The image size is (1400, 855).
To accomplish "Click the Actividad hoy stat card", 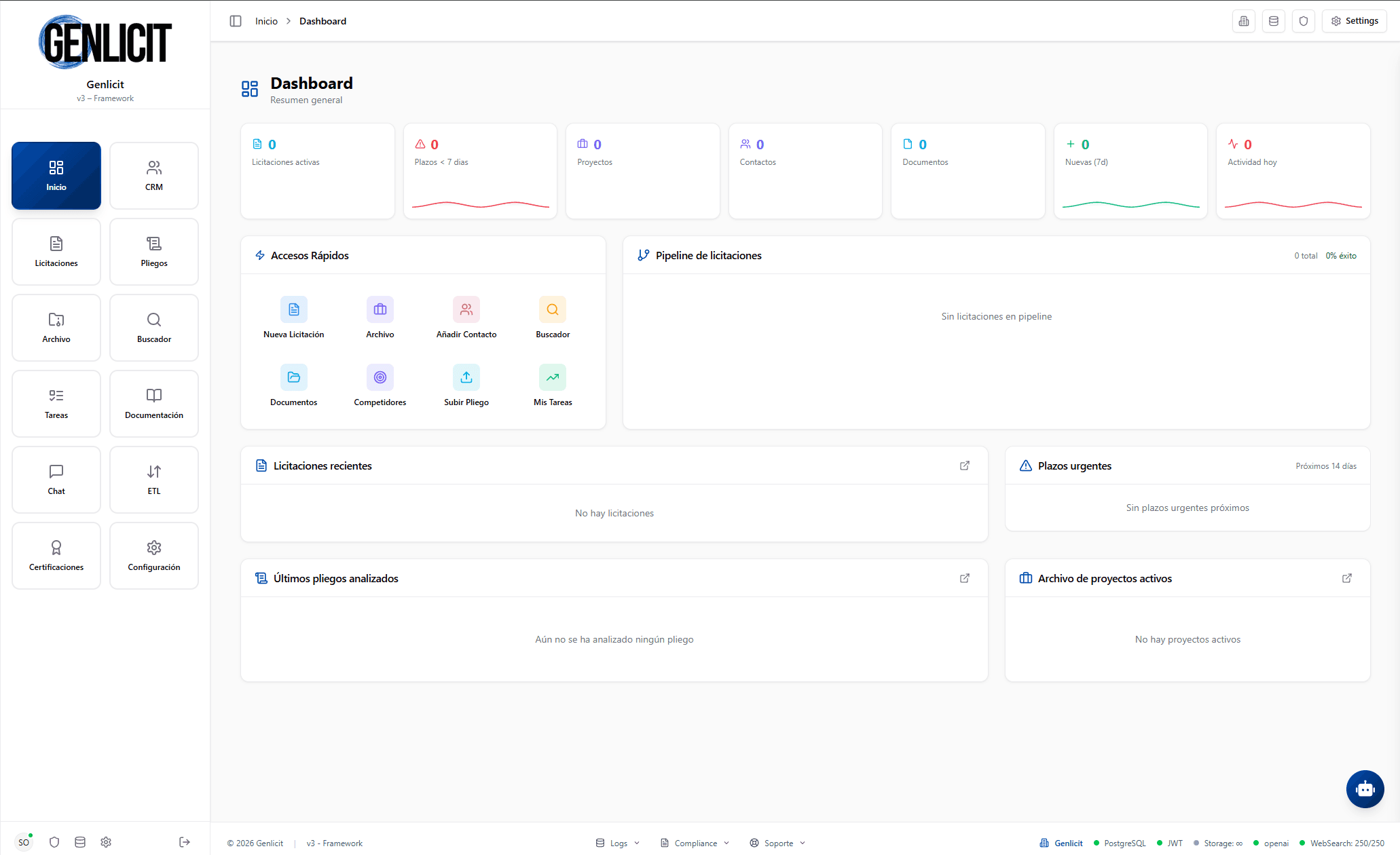I will pyautogui.click(x=1293, y=171).
